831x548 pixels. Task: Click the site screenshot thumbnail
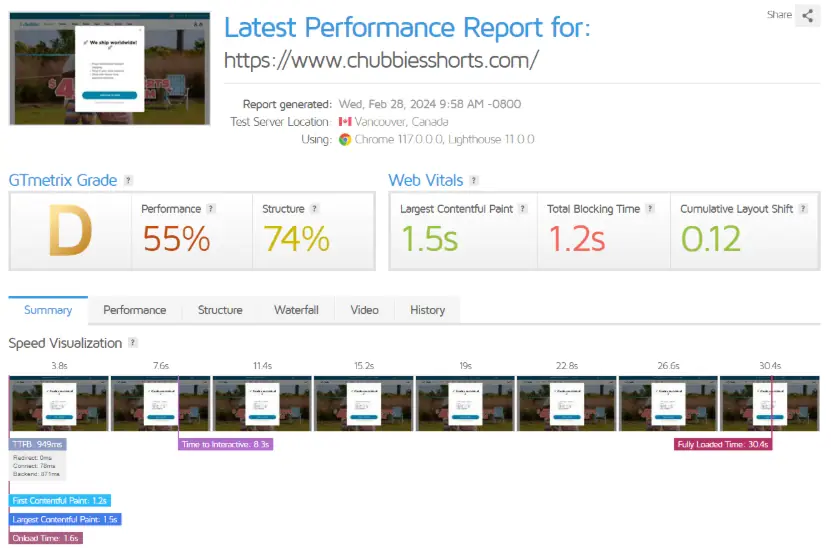click(x=110, y=68)
